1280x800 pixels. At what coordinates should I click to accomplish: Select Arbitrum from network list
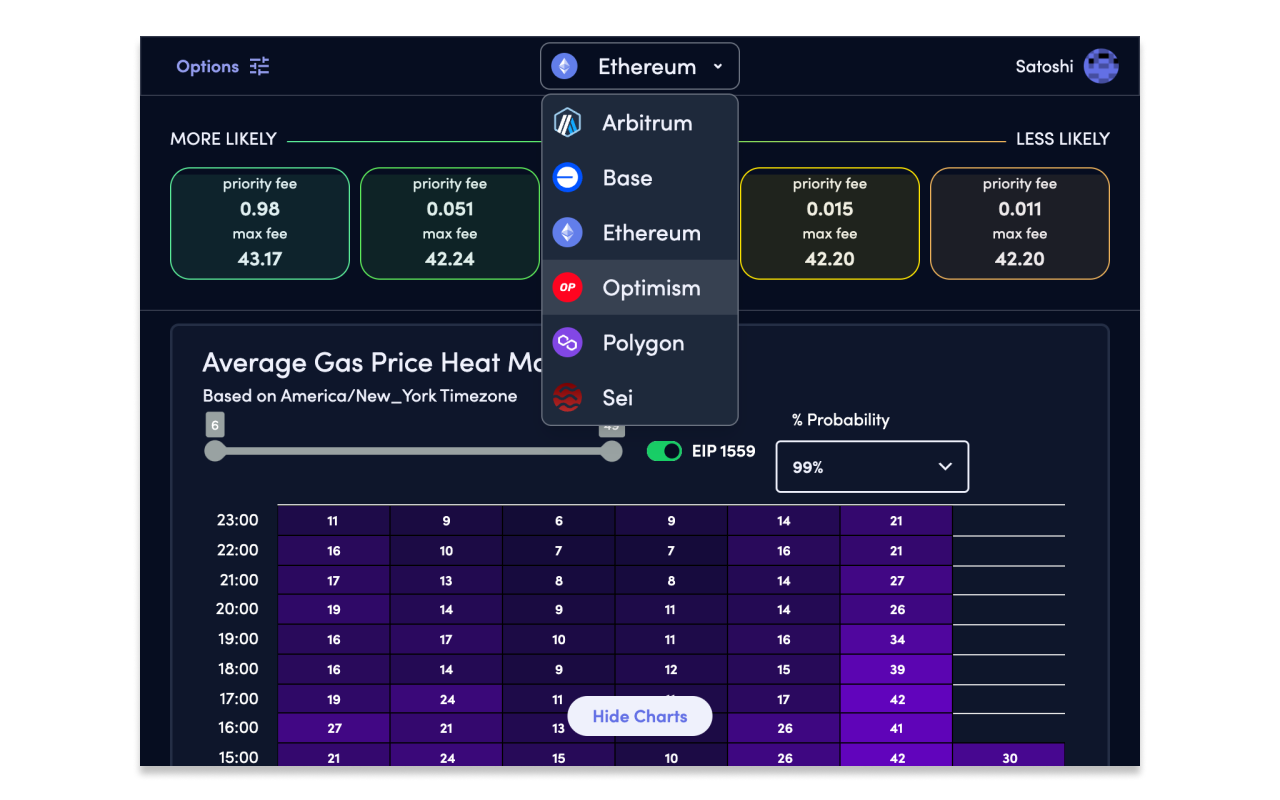pyautogui.click(x=640, y=123)
